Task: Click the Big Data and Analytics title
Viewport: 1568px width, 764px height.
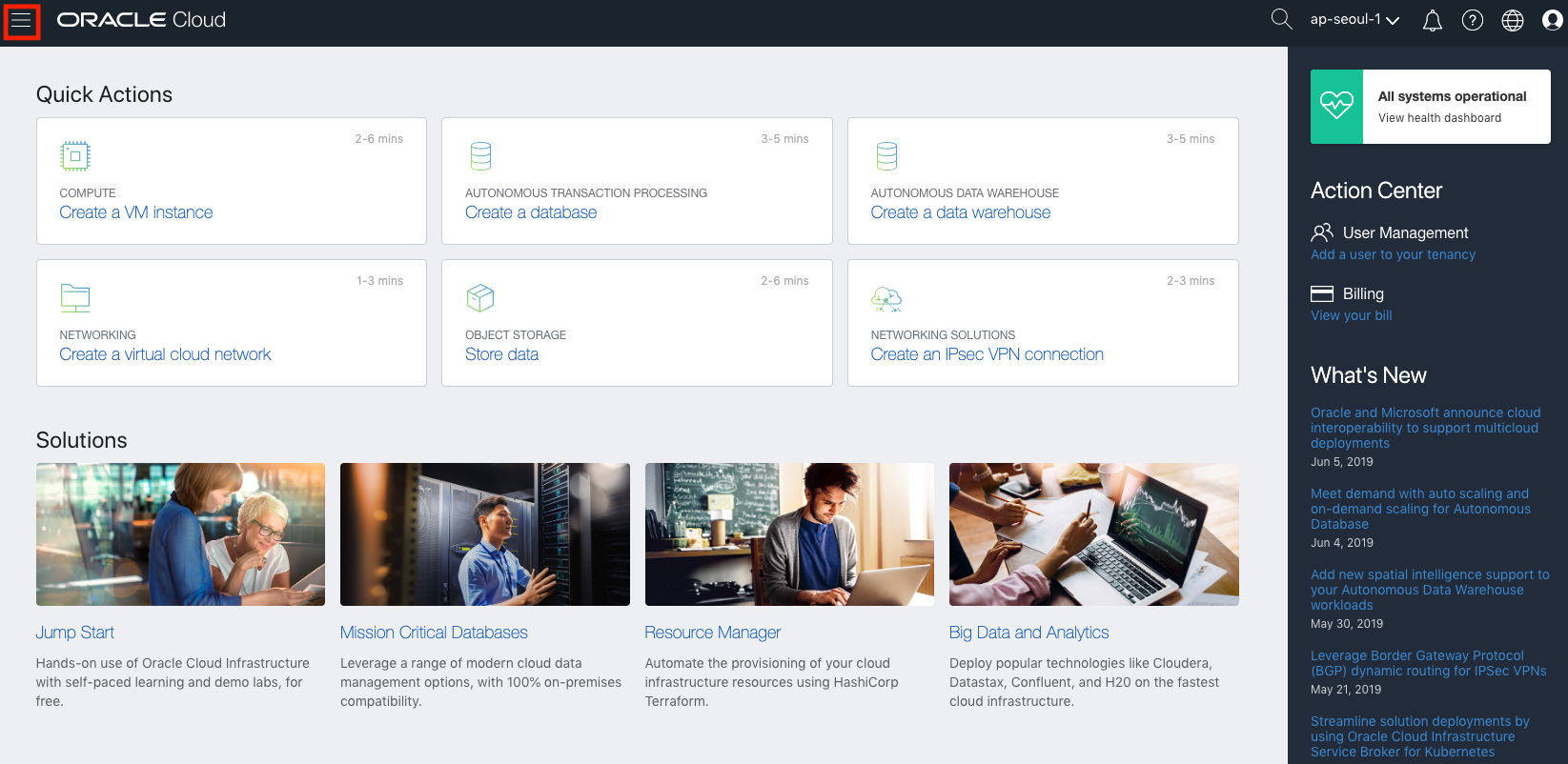Action: click(1029, 633)
